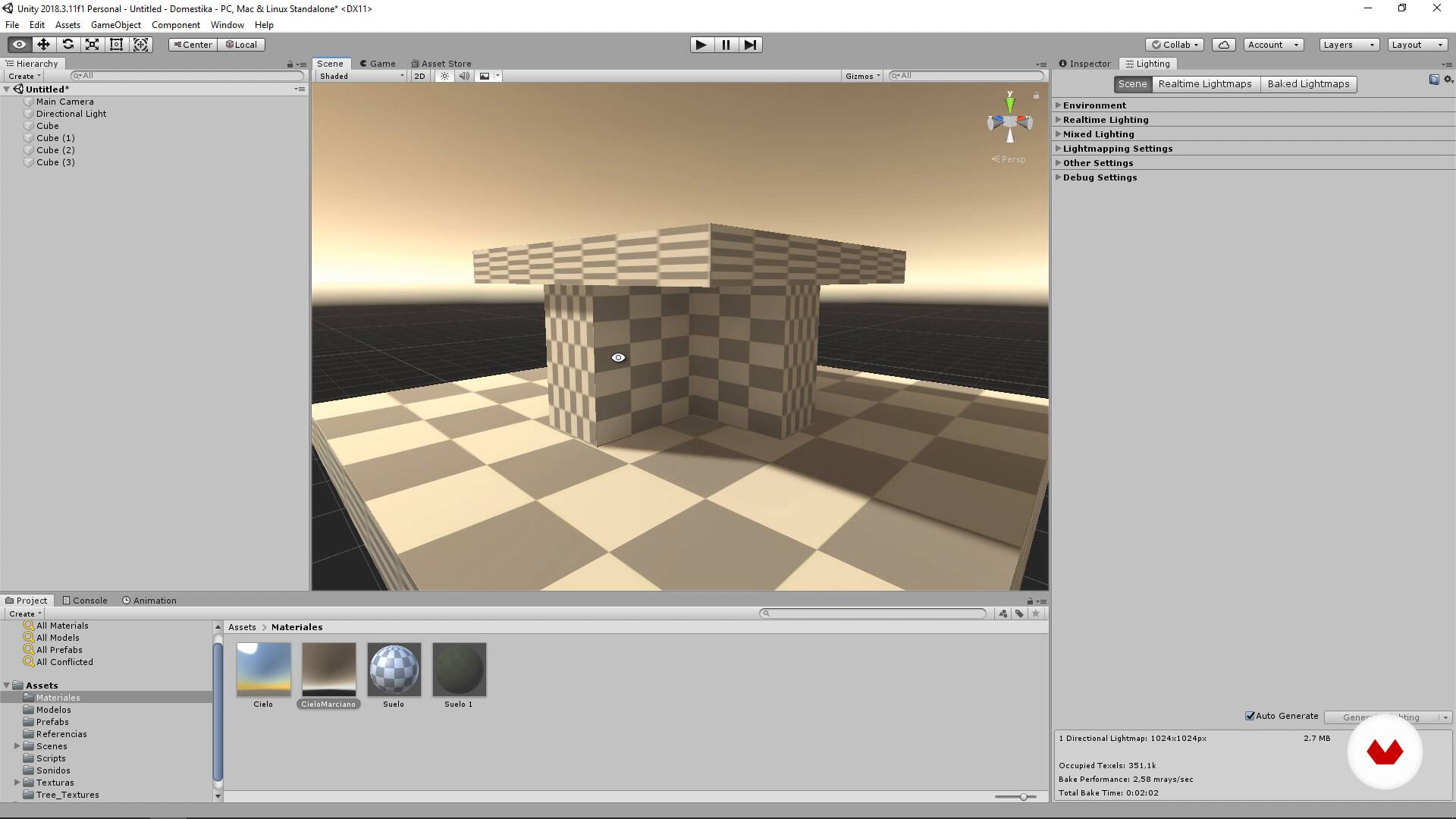Open Lighting help documentation icon
The height and width of the screenshot is (819, 1456).
[x=1434, y=80]
